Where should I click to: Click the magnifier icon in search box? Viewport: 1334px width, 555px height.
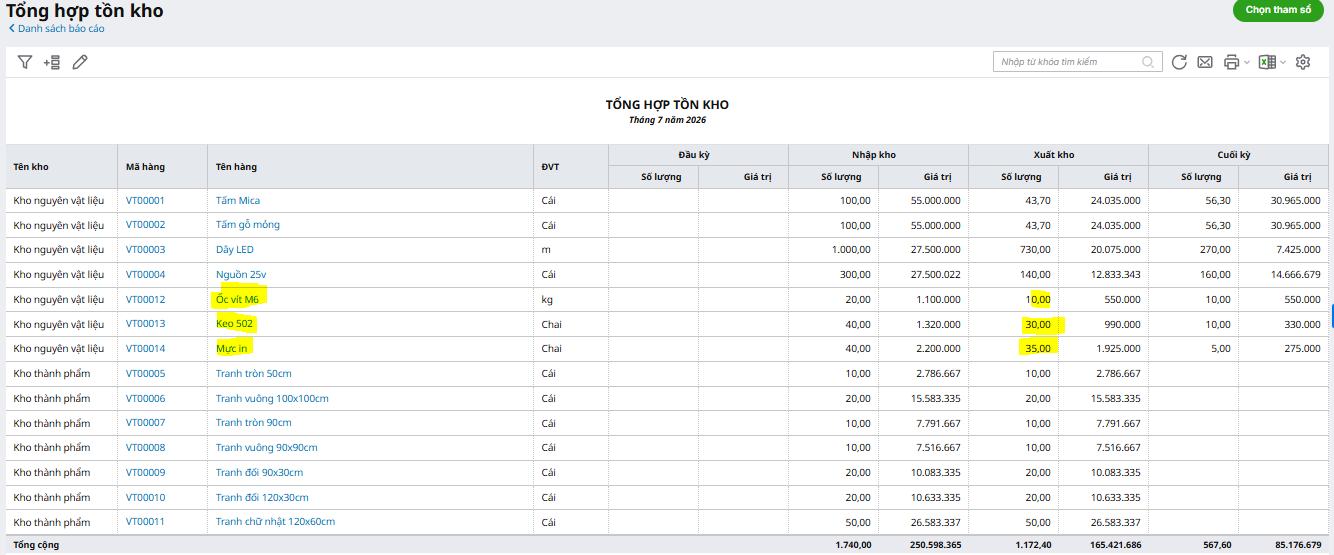1148,62
